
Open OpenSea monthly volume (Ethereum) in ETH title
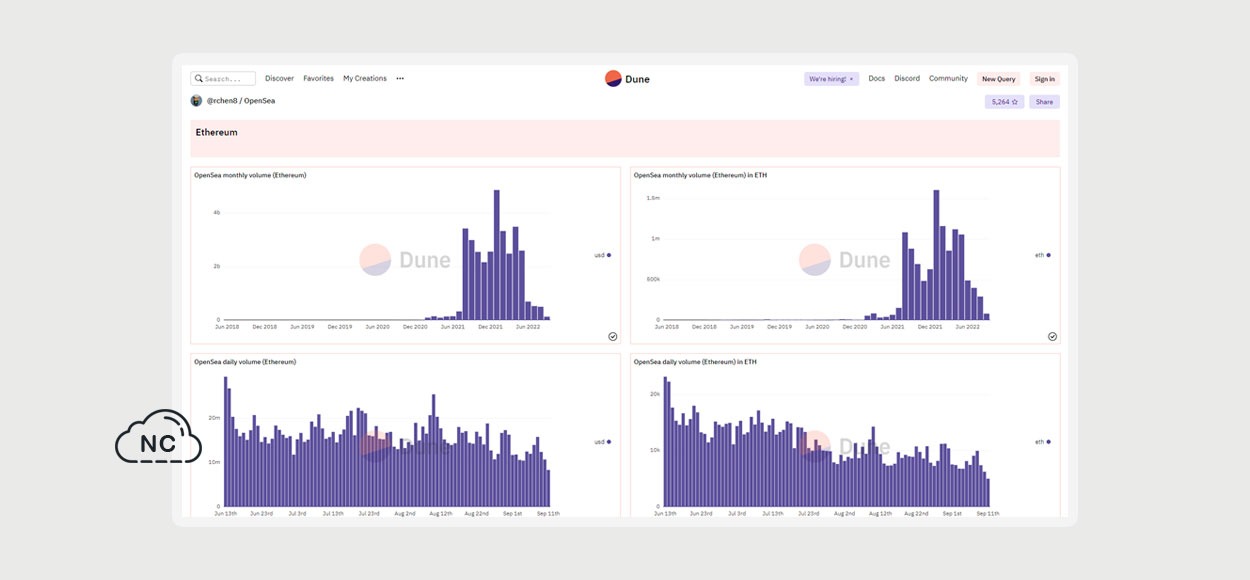tap(700, 175)
